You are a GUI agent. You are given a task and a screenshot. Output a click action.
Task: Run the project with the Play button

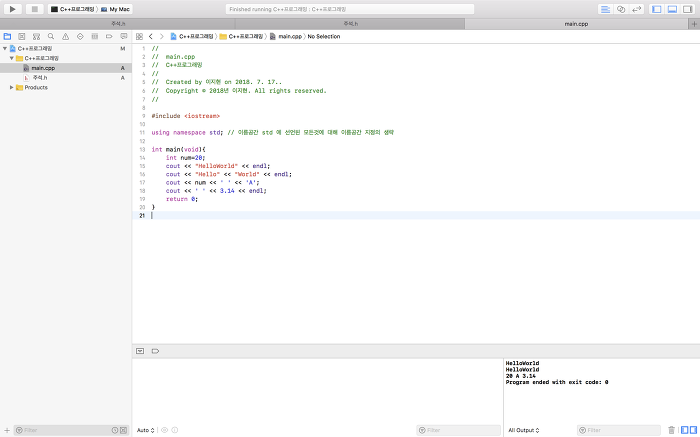click(12, 9)
